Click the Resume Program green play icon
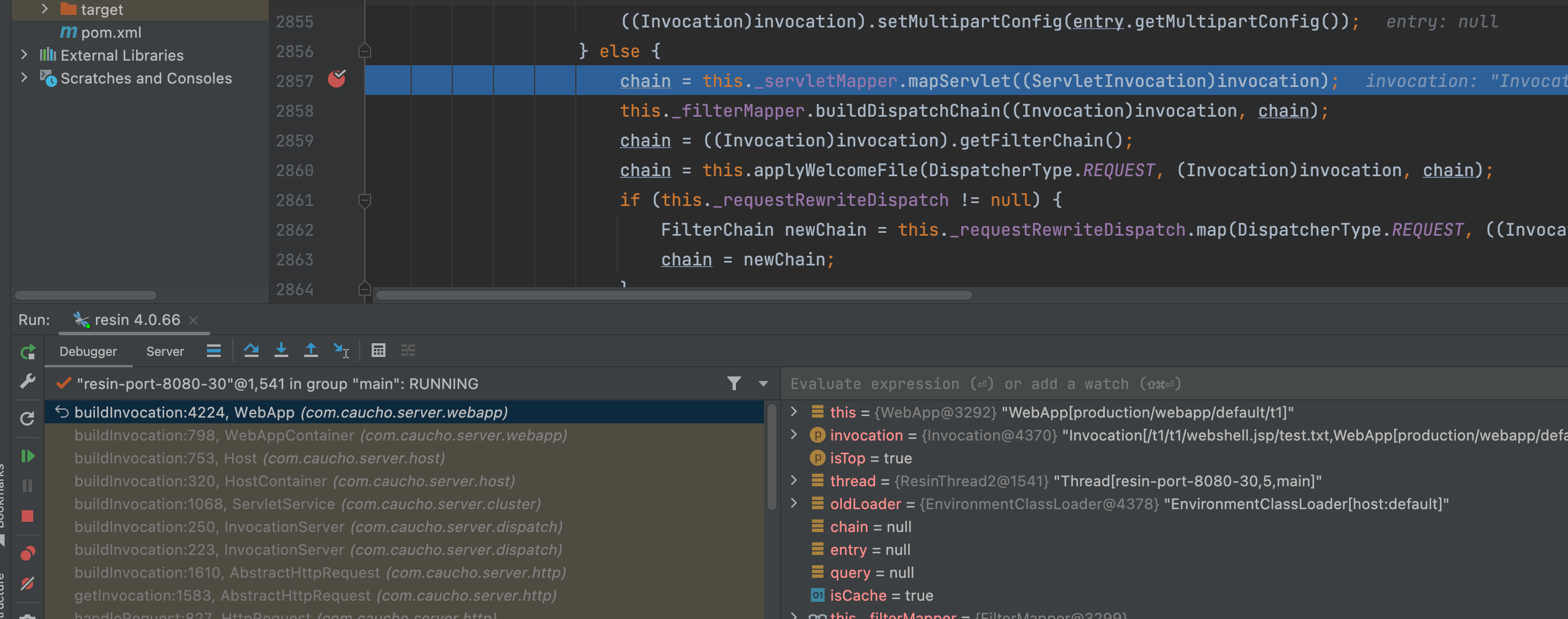Screen dimensions: 1568x619 click(27, 456)
